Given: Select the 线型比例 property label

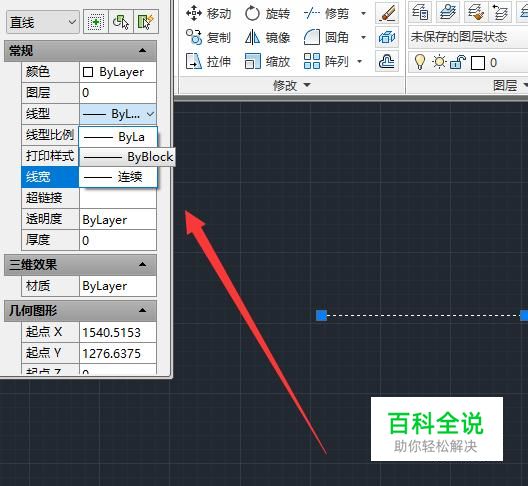Looking at the screenshot, I should tap(50, 135).
